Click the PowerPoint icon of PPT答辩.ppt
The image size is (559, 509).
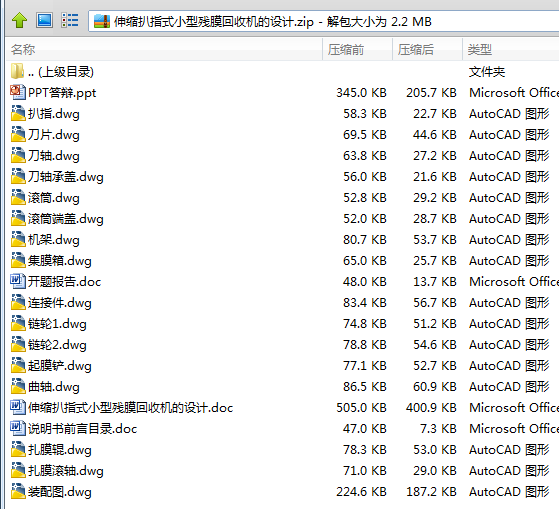(x=18, y=92)
